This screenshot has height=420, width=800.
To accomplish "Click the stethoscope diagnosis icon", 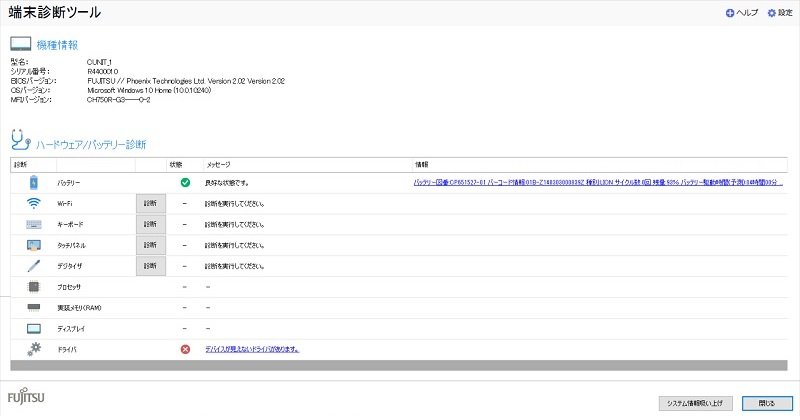I will tap(20, 140).
